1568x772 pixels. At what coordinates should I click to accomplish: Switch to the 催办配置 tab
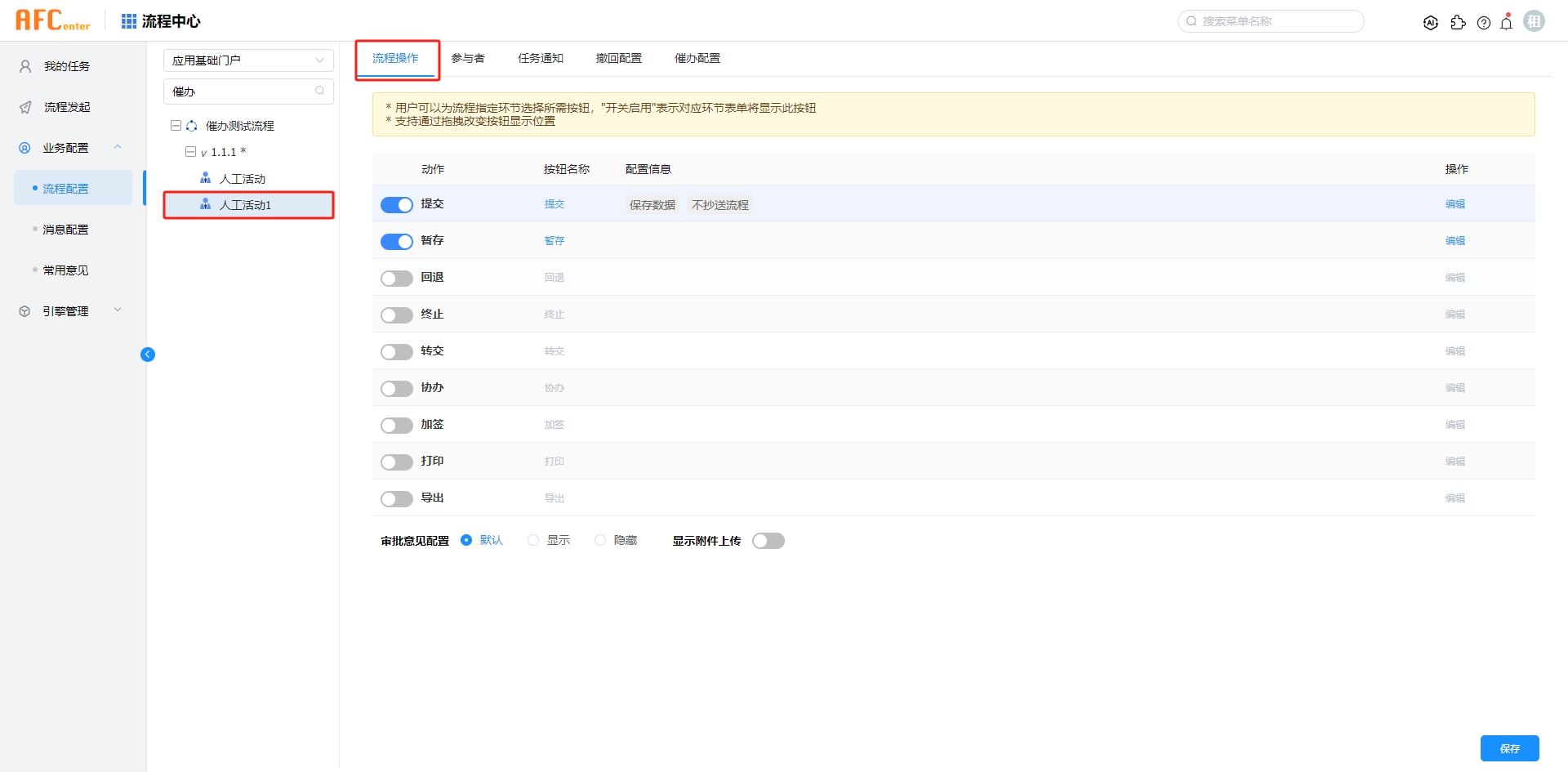pos(697,58)
